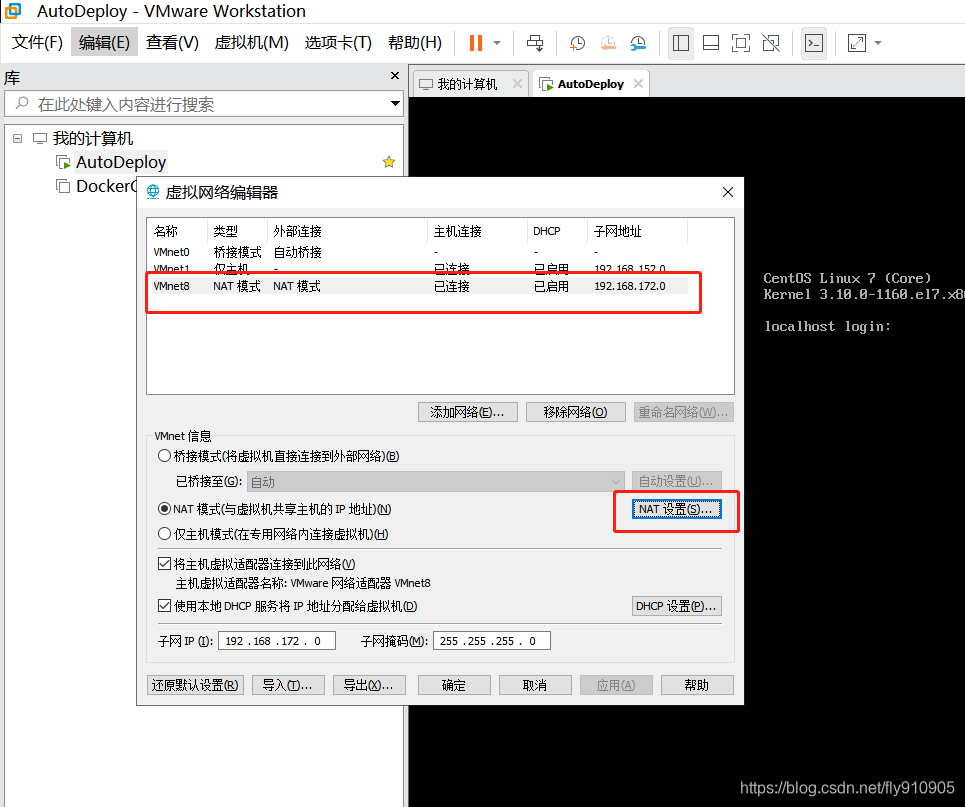Image resolution: width=965 pixels, height=807 pixels.
Task: Select the VMnet0 row in network list
Action: coord(418,252)
